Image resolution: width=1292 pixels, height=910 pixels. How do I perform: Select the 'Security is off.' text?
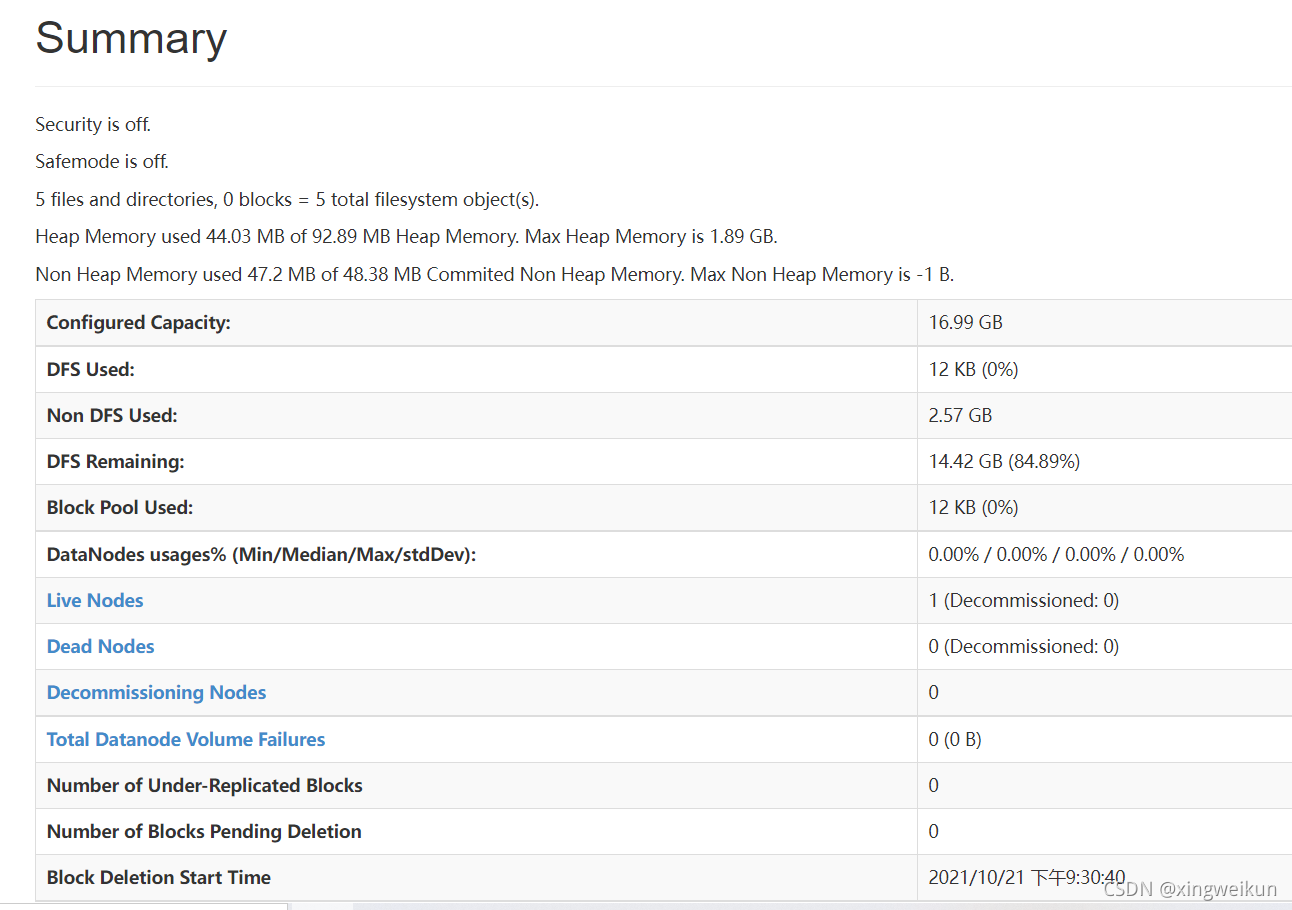pos(93,125)
